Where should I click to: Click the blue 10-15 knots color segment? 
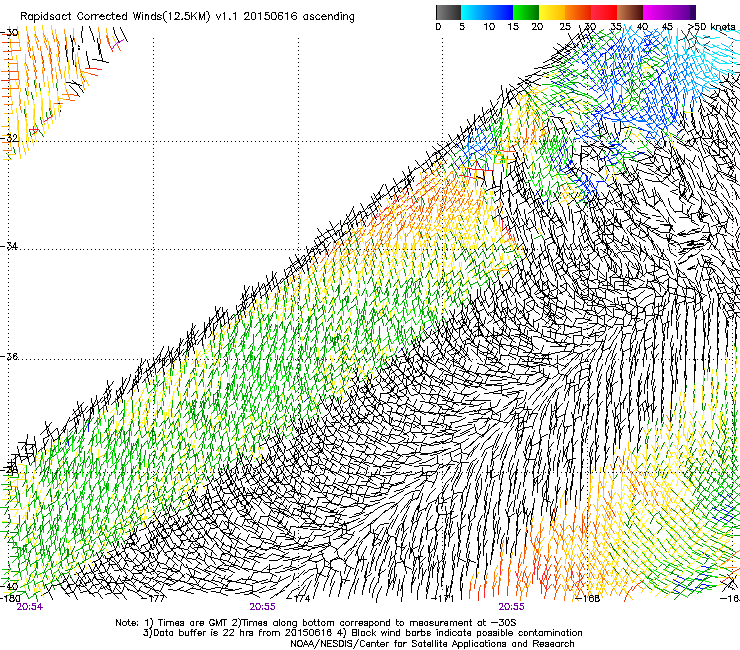(x=499, y=12)
